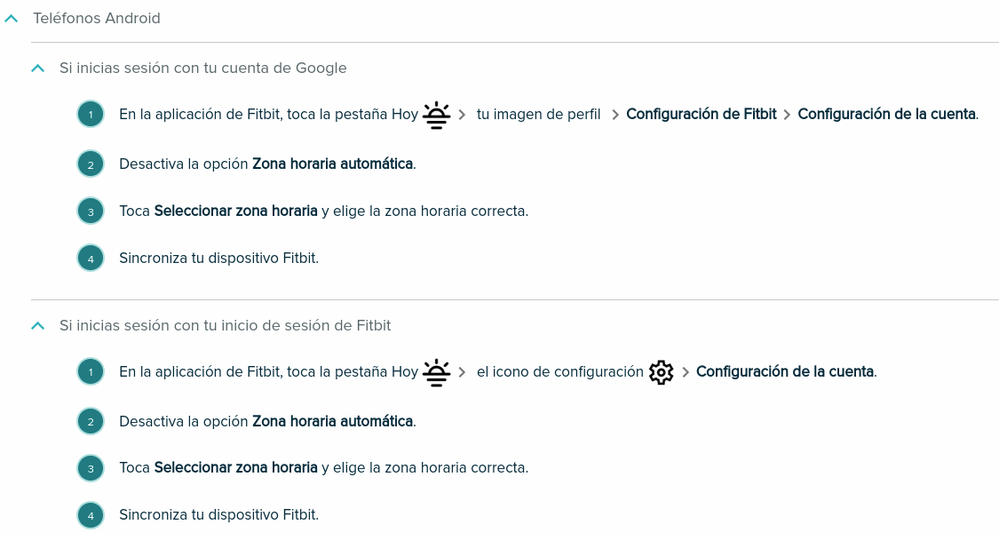The width and height of the screenshot is (999, 534).
Task: Click step 2 badge under Fitbit login section
Action: [90, 422]
